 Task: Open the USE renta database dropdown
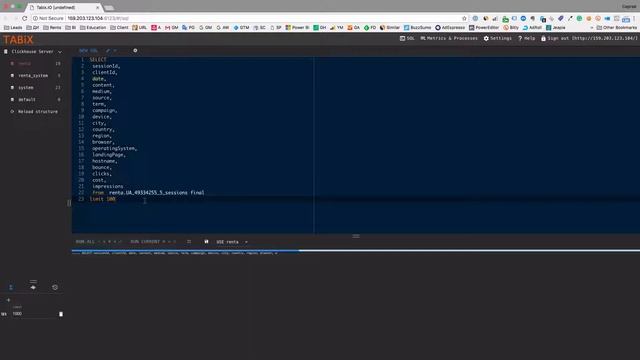tap(232, 242)
